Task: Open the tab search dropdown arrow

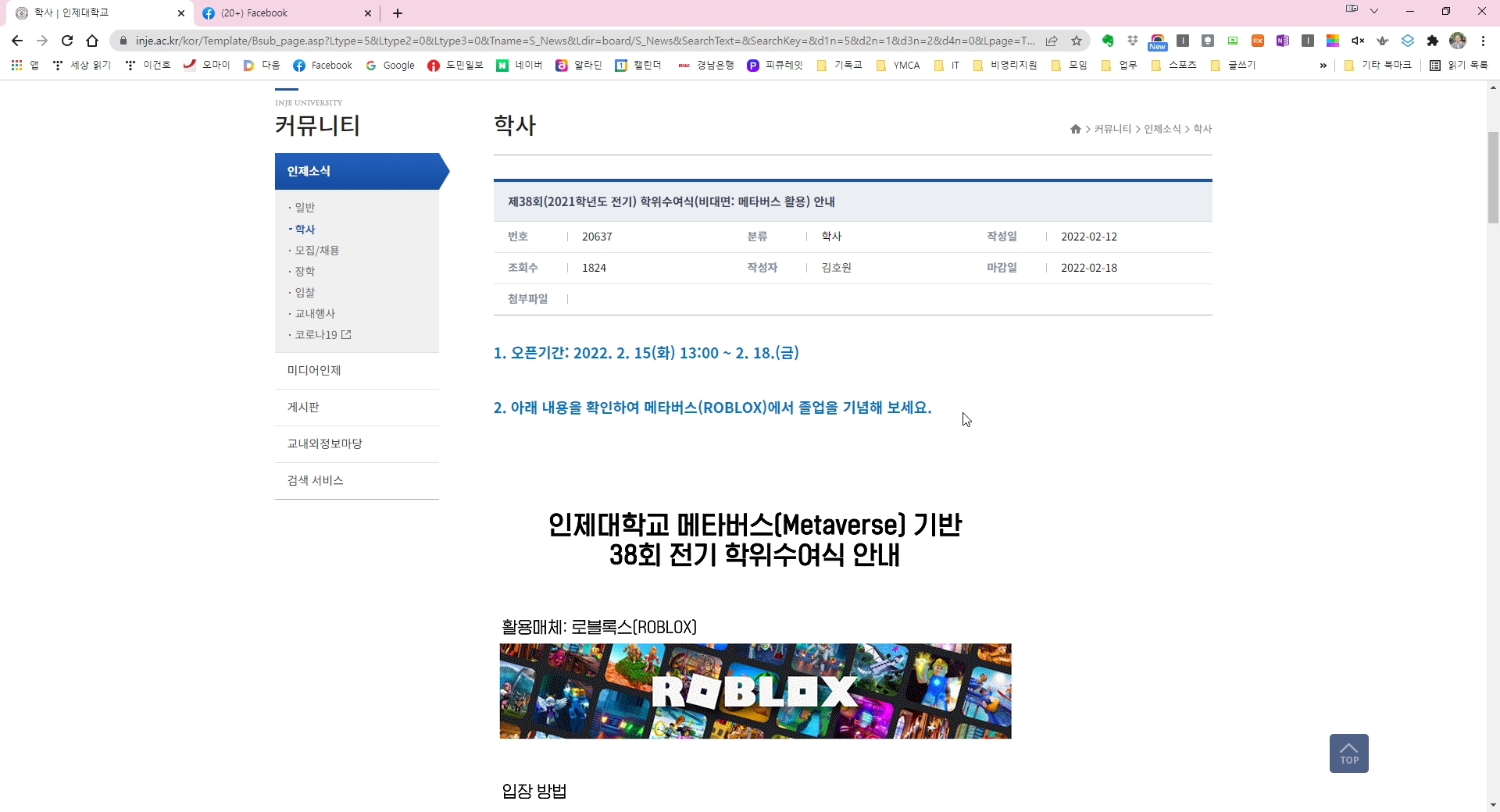Action: [x=1374, y=11]
